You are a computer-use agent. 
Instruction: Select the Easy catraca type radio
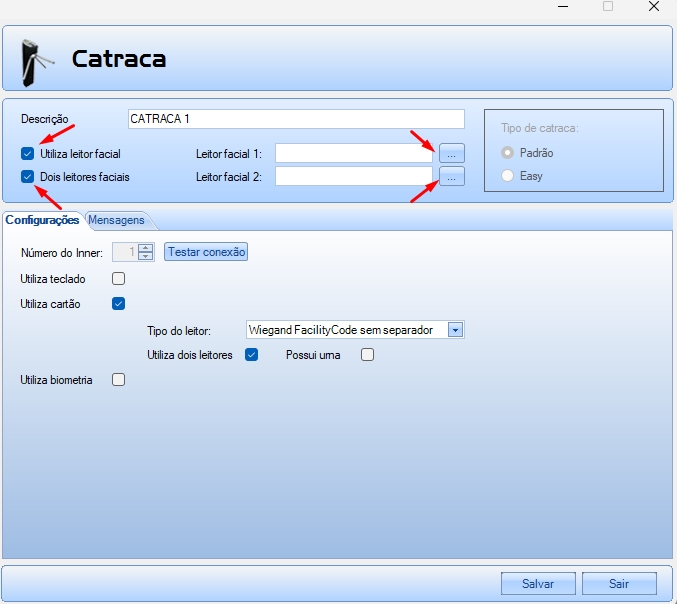[509, 176]
